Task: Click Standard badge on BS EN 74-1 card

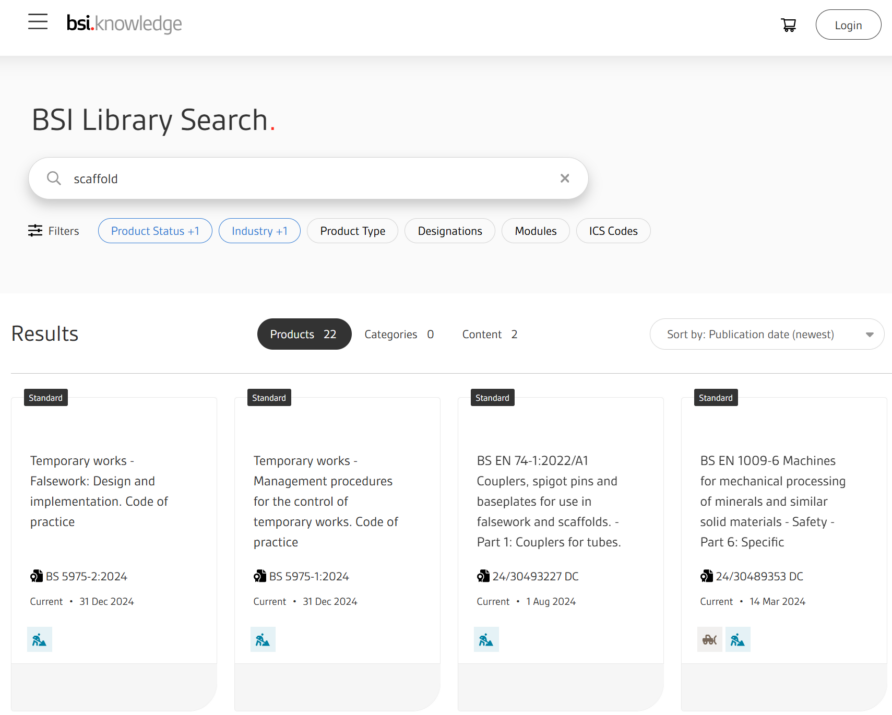Action: click(493, 398)
